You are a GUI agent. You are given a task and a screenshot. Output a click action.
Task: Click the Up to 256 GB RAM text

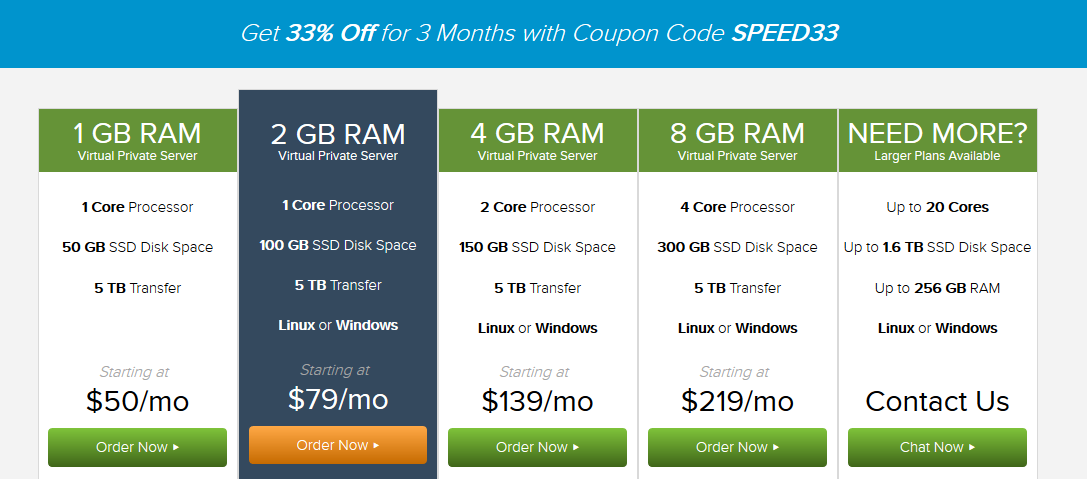(937, 288)
